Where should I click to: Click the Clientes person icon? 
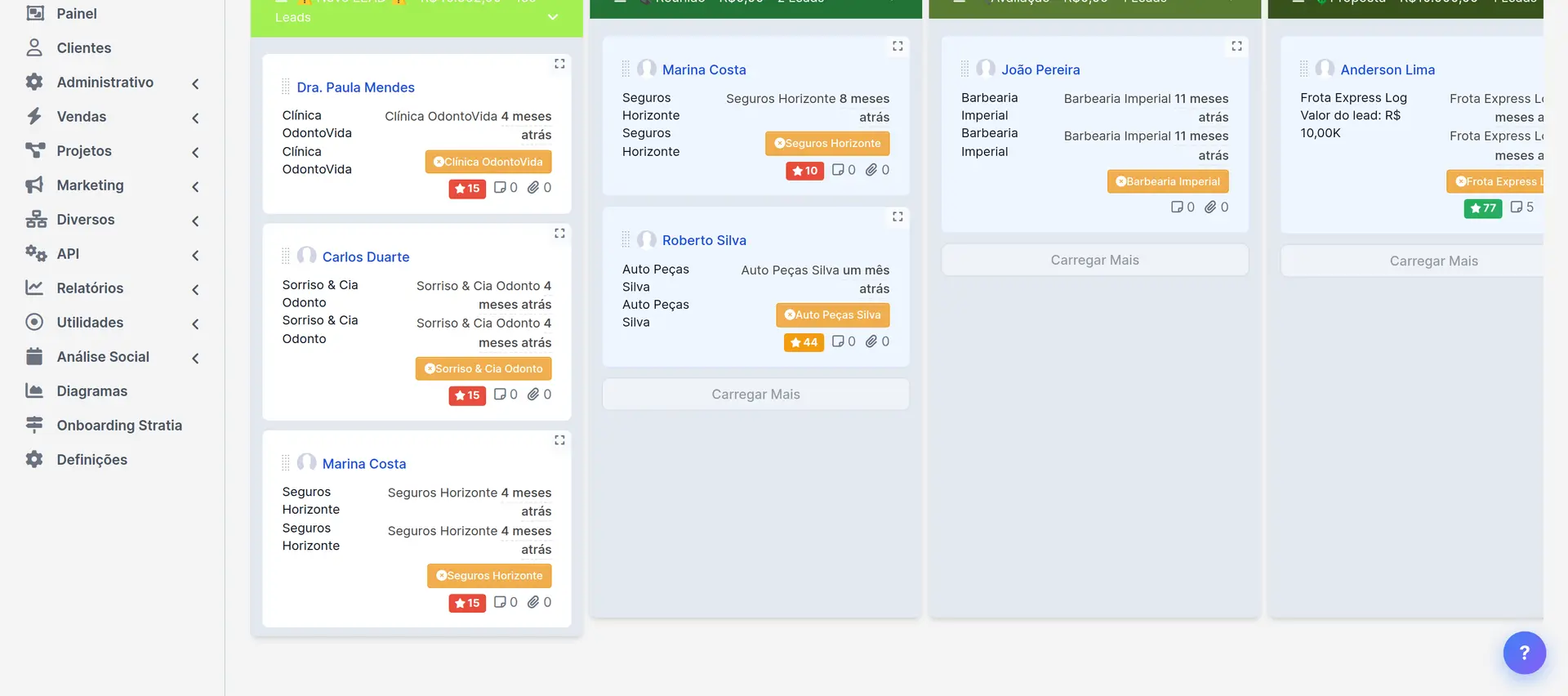pyautogui.click(x=34, y=47)
